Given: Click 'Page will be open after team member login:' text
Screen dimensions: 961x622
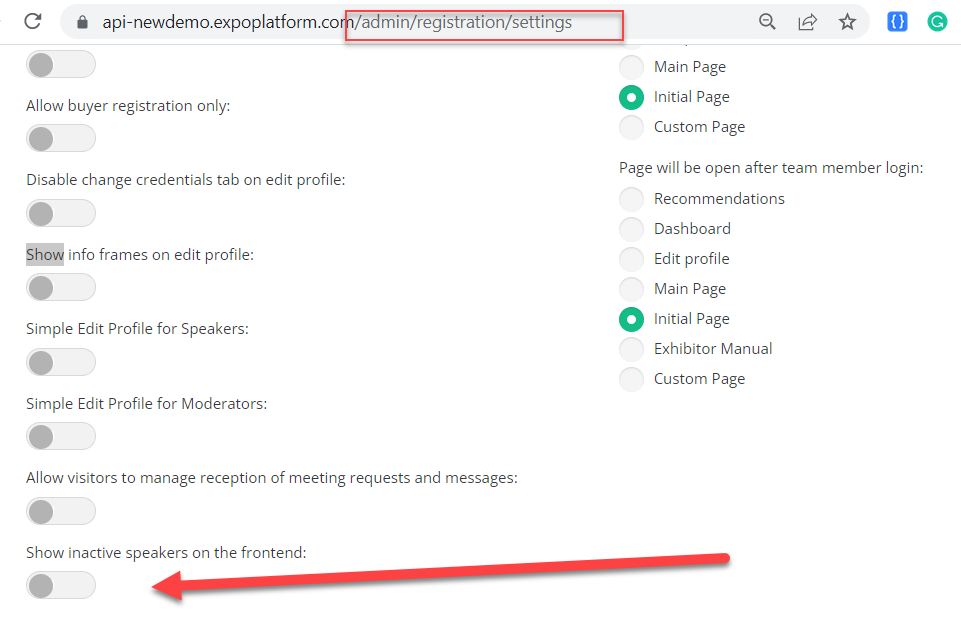Looking at the screenshot, I should coord(771,168).
